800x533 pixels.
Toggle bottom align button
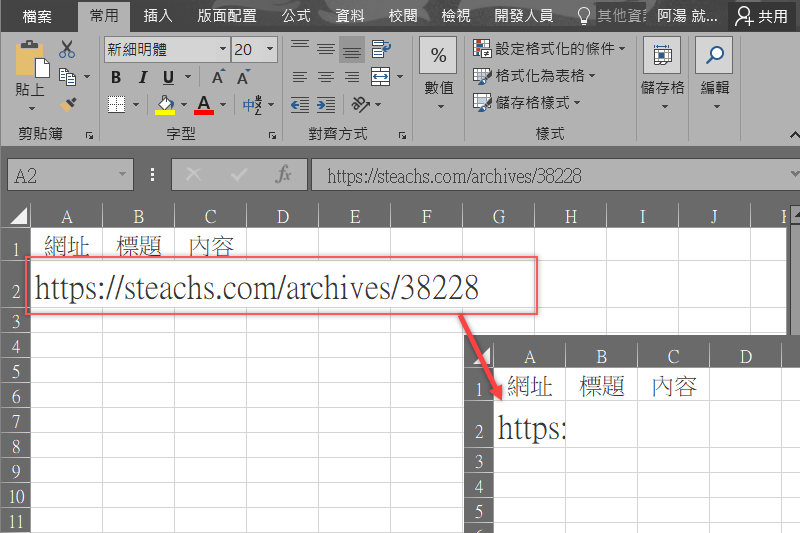click(352, 49)
